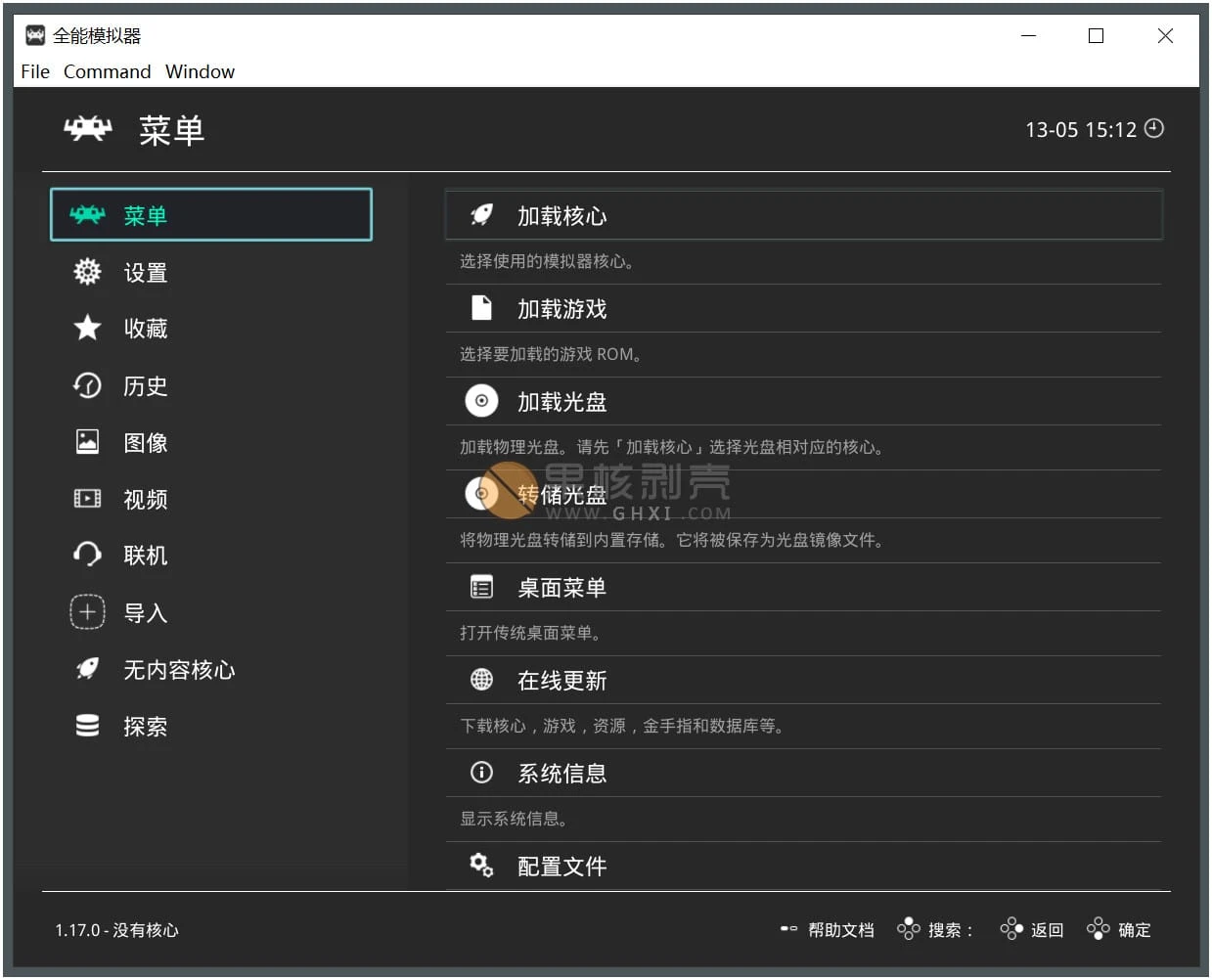
Task: Minimize the 全能模拟器 window
Action: point(1029,36)
